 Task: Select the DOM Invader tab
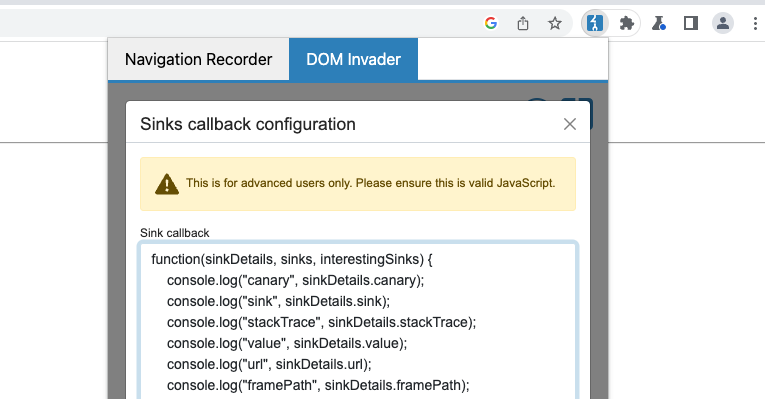point(353,60)
